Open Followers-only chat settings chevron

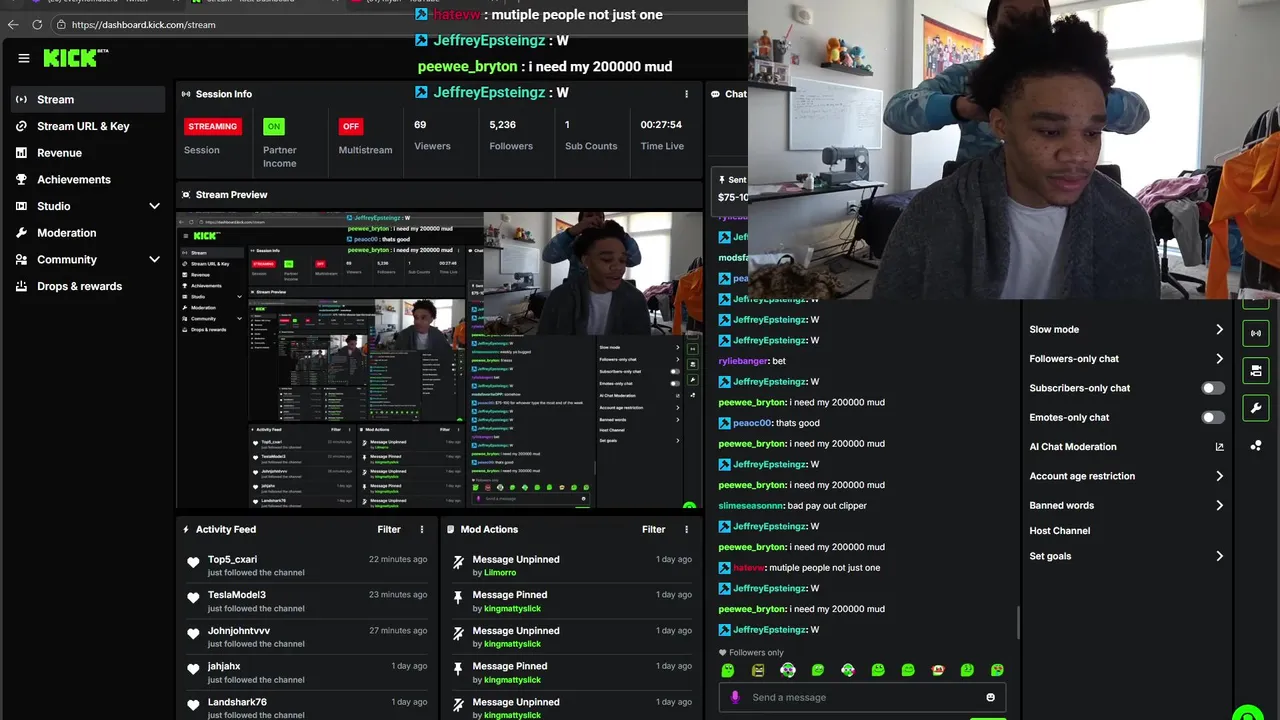coord(1219,359)
